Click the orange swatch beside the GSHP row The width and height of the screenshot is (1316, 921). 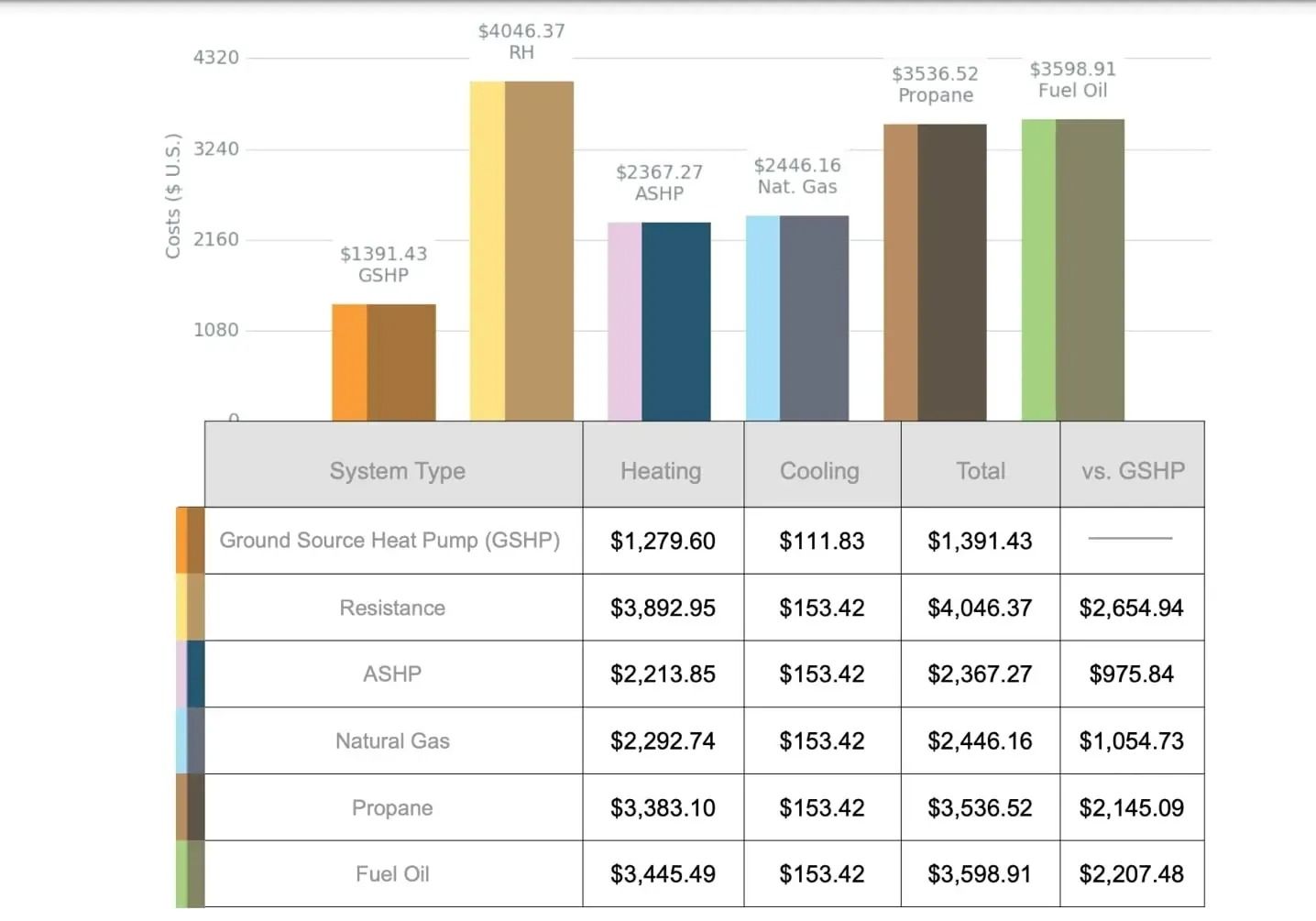pos(189,541)
